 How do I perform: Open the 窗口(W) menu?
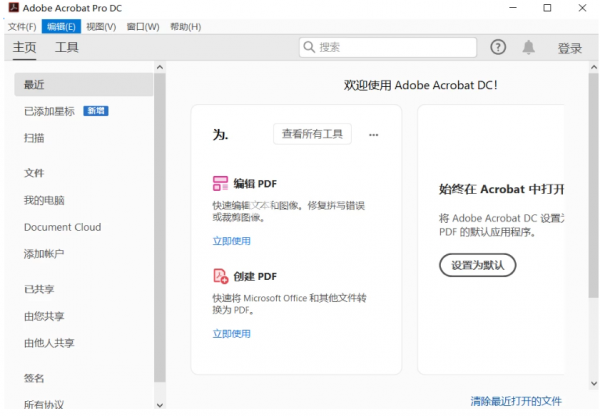(143, 27)
